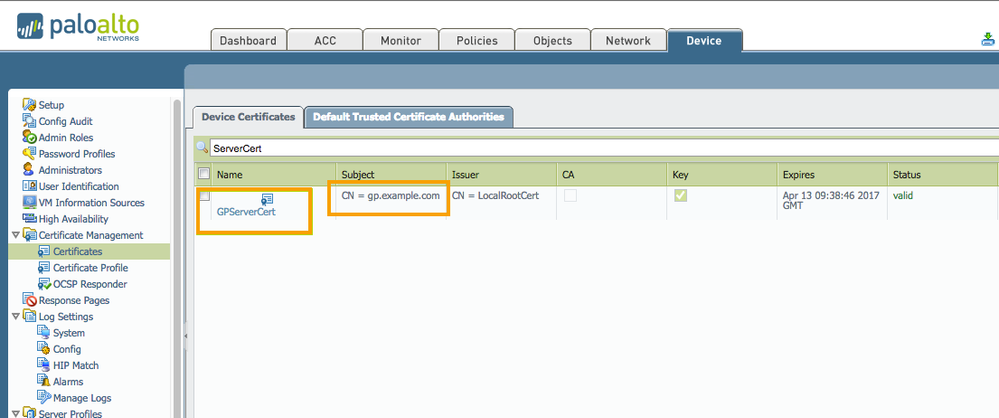Click the Alarms icon
Viewport: 999px width, 418px height.
[x=44, y=382]
